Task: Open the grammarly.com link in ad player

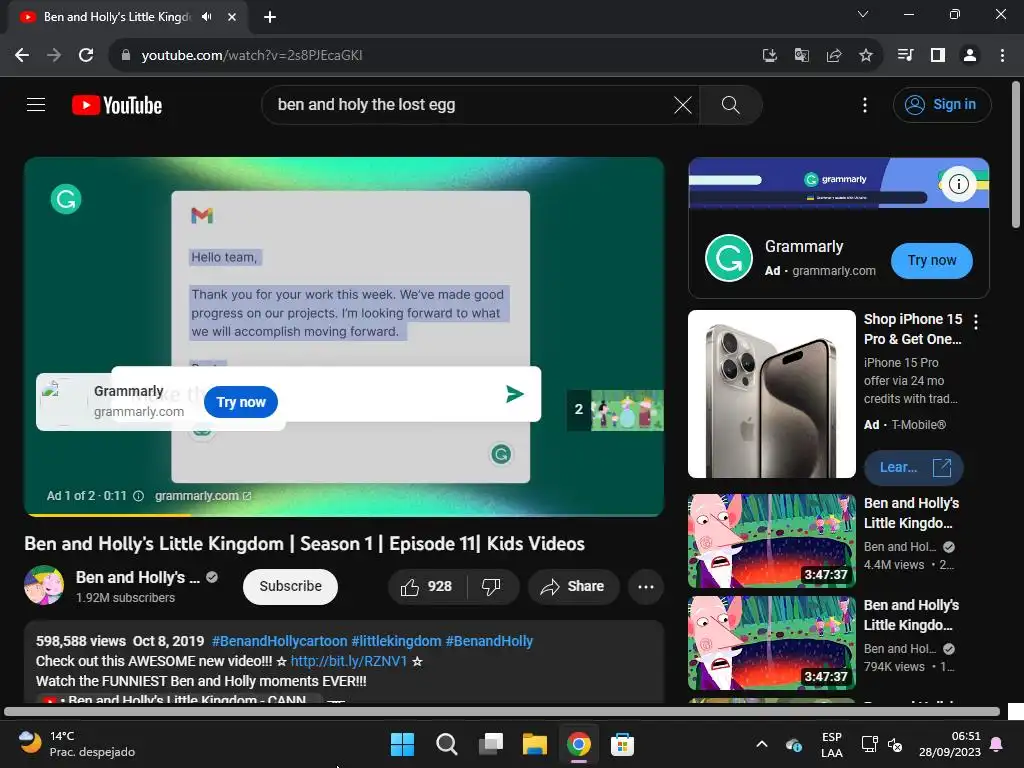Action: pos(202,496)
